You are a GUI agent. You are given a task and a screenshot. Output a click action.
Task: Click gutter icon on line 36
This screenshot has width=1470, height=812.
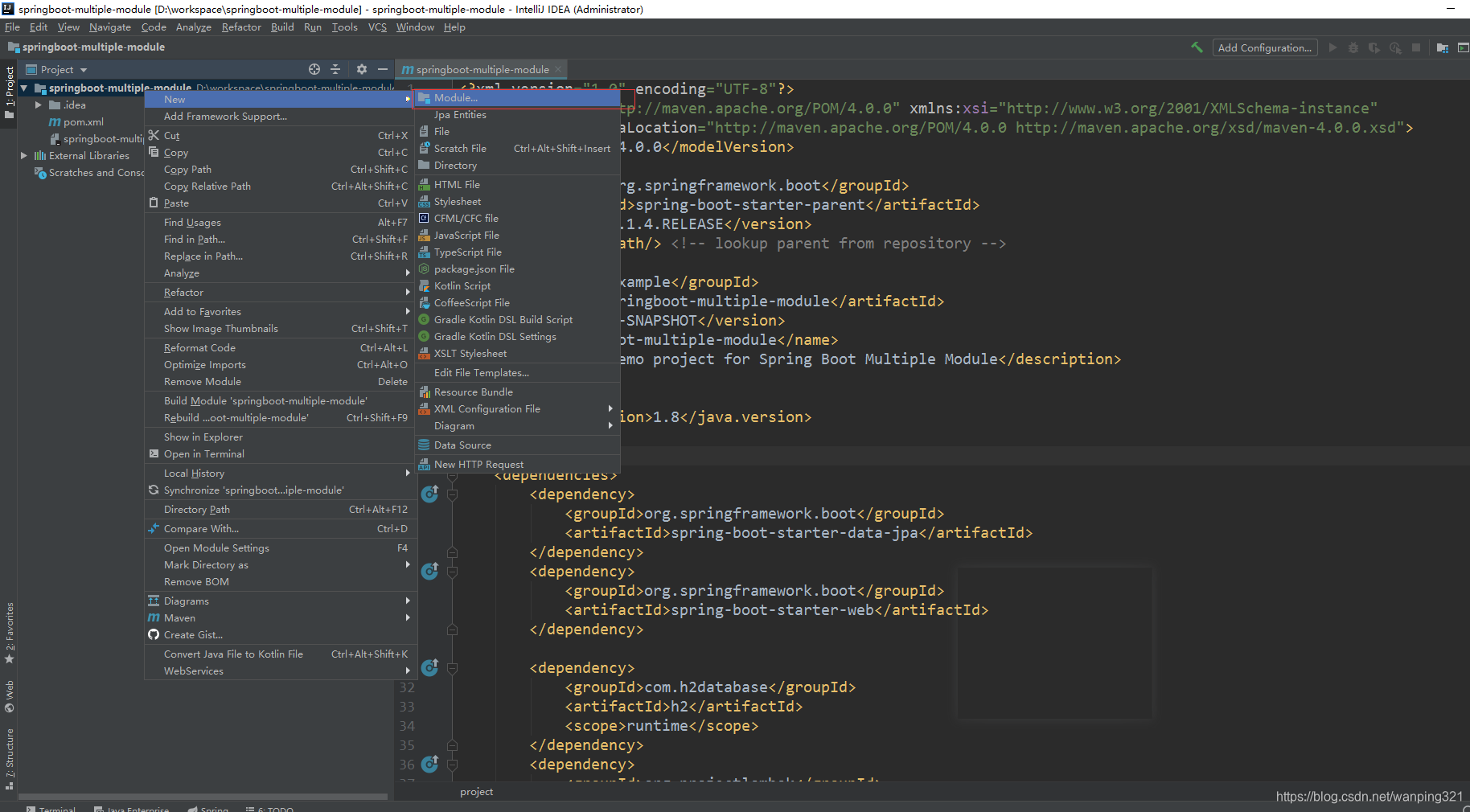430,764
